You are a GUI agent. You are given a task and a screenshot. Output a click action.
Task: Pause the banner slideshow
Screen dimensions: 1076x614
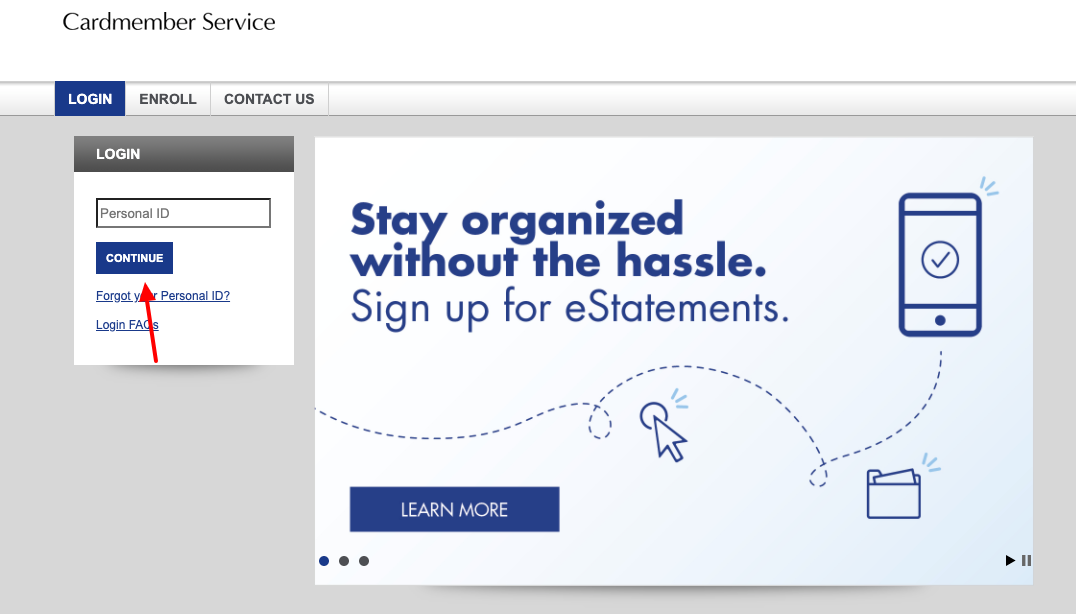pyautogui.click(x=1026, y=561)
